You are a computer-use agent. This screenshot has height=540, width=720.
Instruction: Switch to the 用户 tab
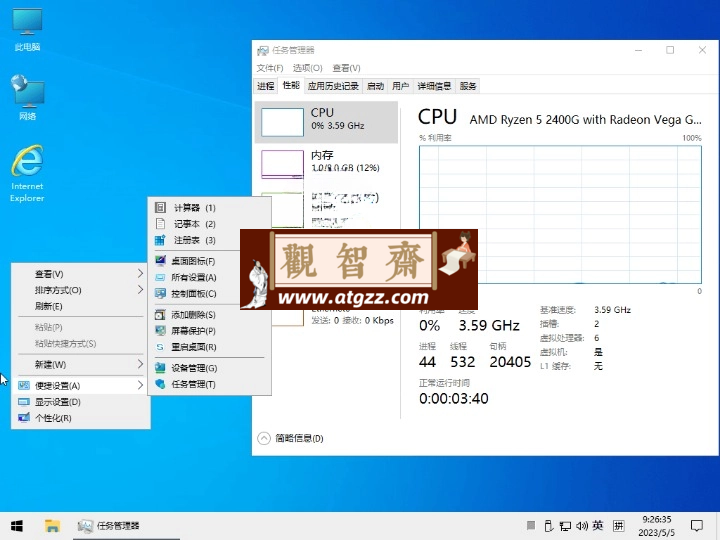tap(400, 86)
